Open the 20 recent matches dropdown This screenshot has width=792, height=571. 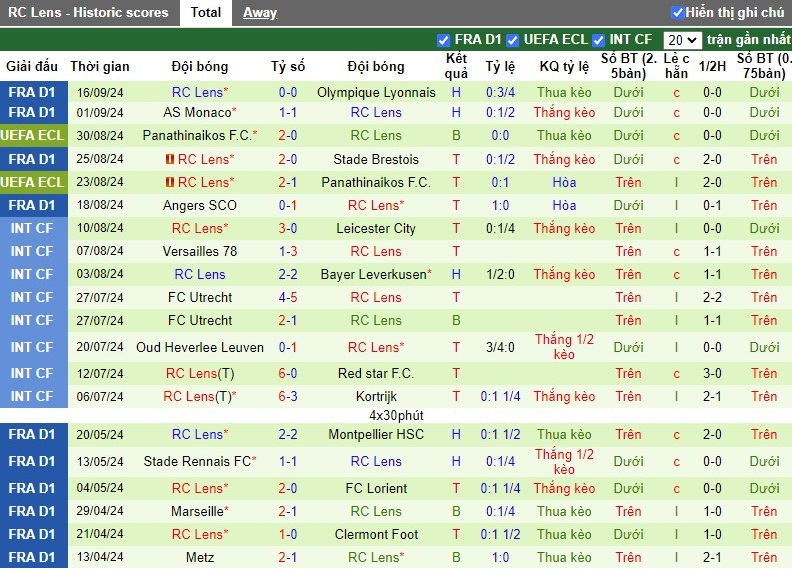[x=682, y=40]
